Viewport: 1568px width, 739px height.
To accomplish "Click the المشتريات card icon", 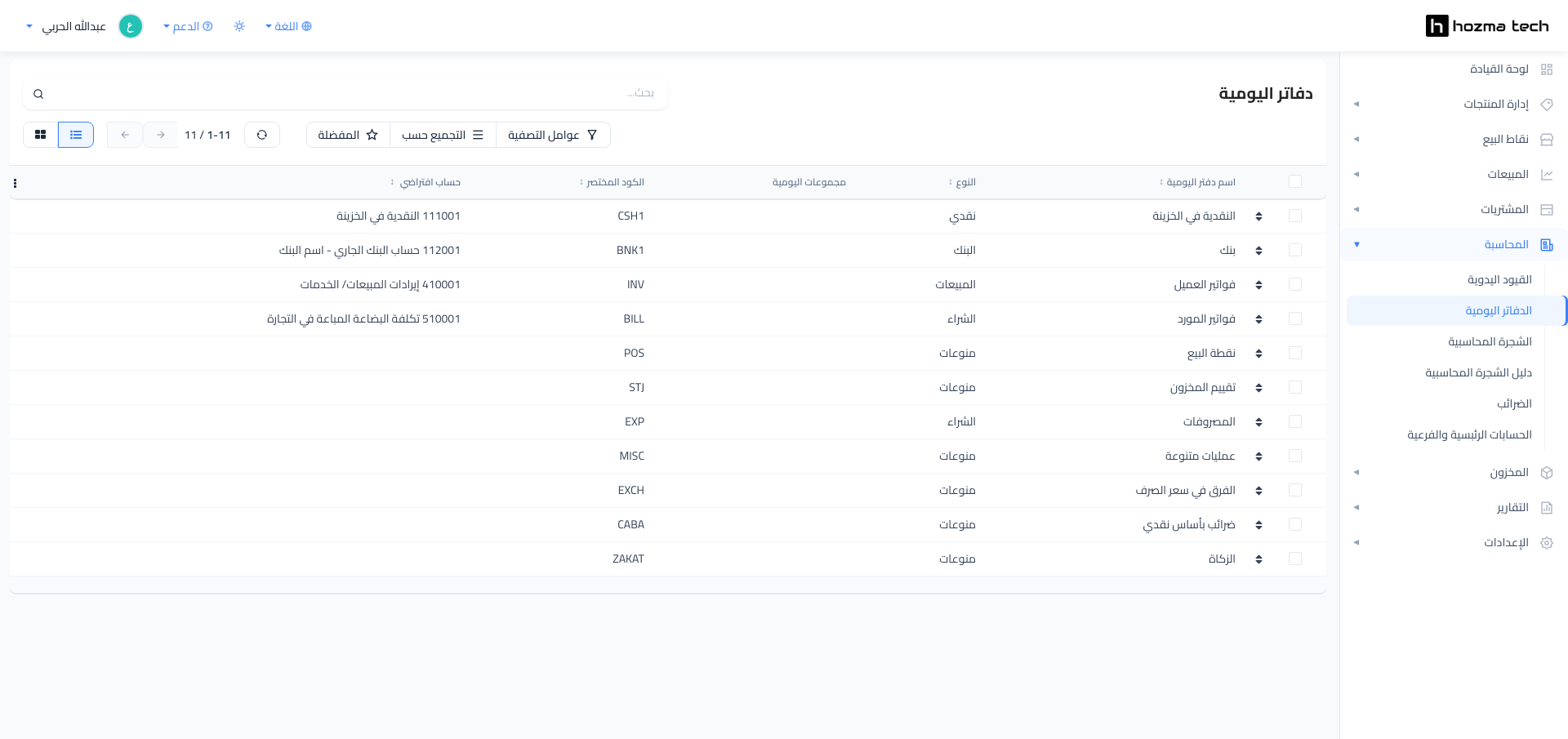I will pyautogui.click(x=1546, y=210).
